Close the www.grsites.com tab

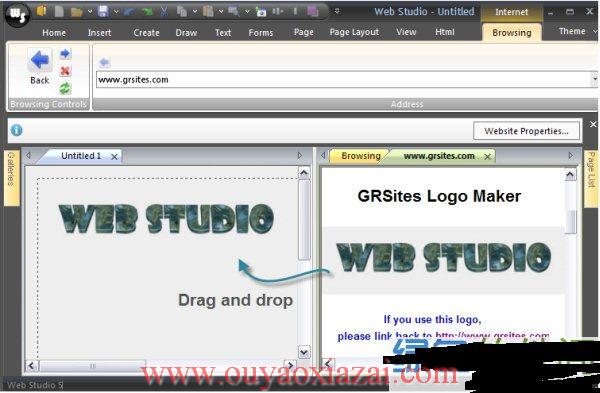[x=488, y=157]
